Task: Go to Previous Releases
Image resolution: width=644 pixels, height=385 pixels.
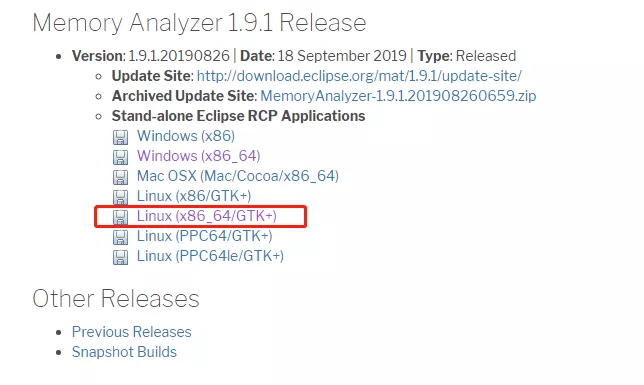Action: (x=131, y=332)
